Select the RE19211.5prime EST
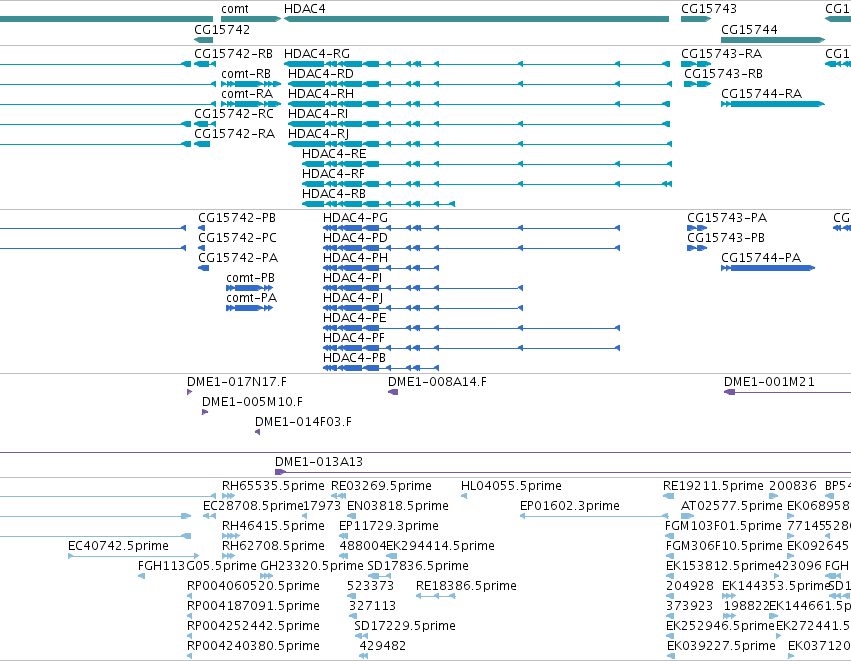The width and height of the screenshot is (851, 661). point(669,496)
